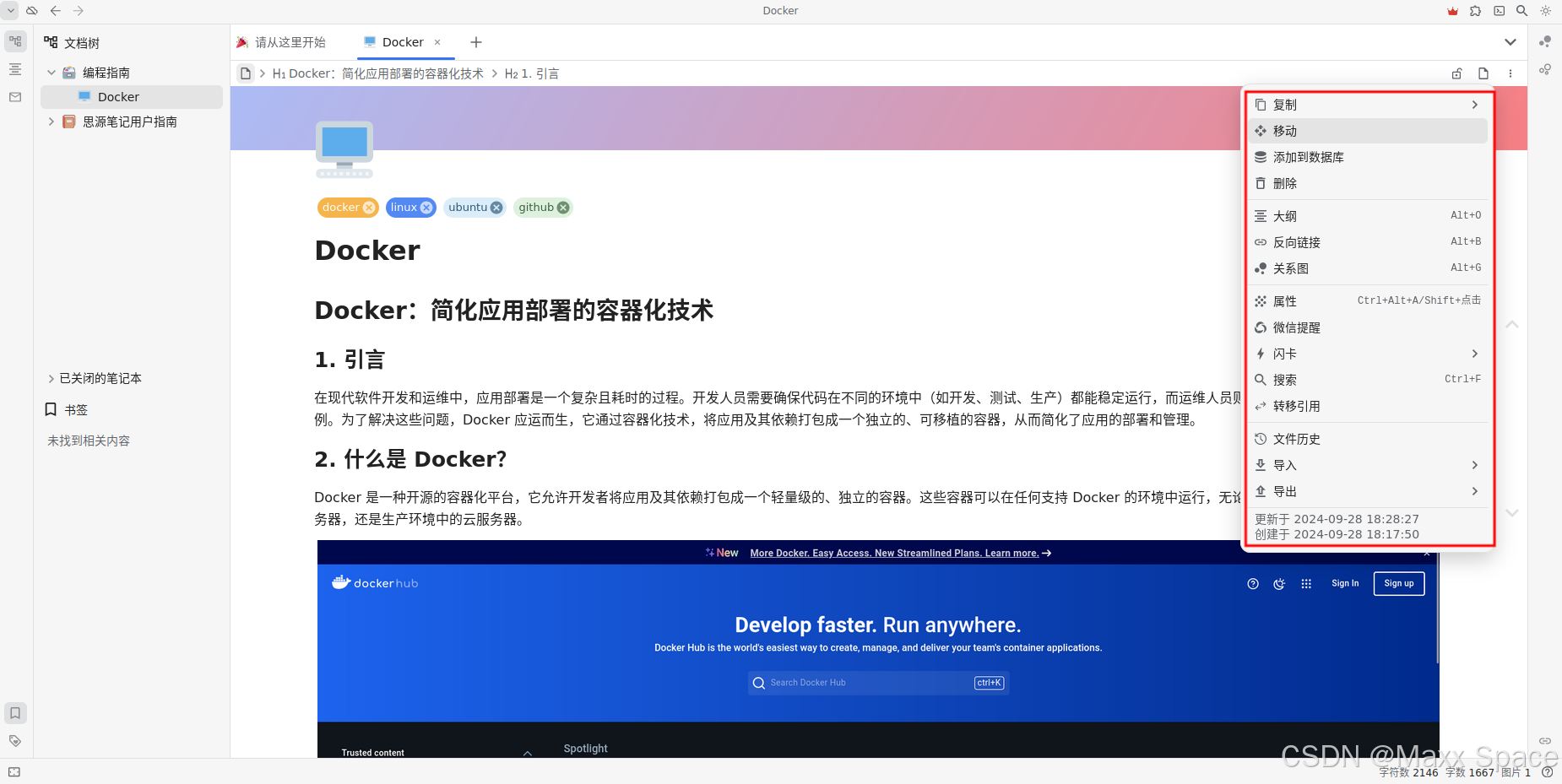Open 反向链接 menu item
The image size is (1562, 784).
(x=1368, y=242)
